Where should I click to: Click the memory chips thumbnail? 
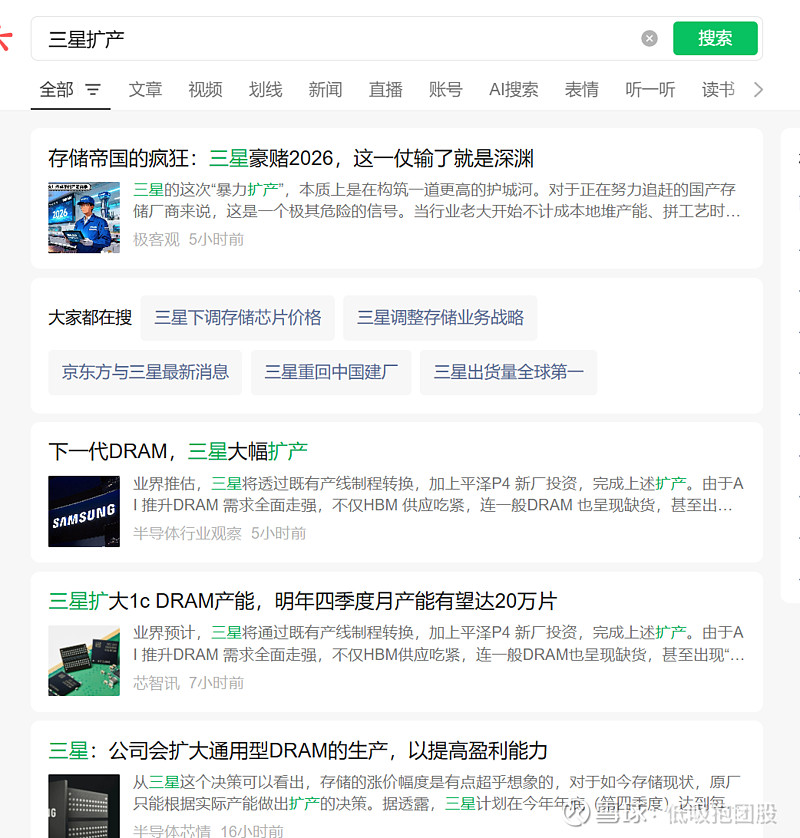click(x=84, y=661)
